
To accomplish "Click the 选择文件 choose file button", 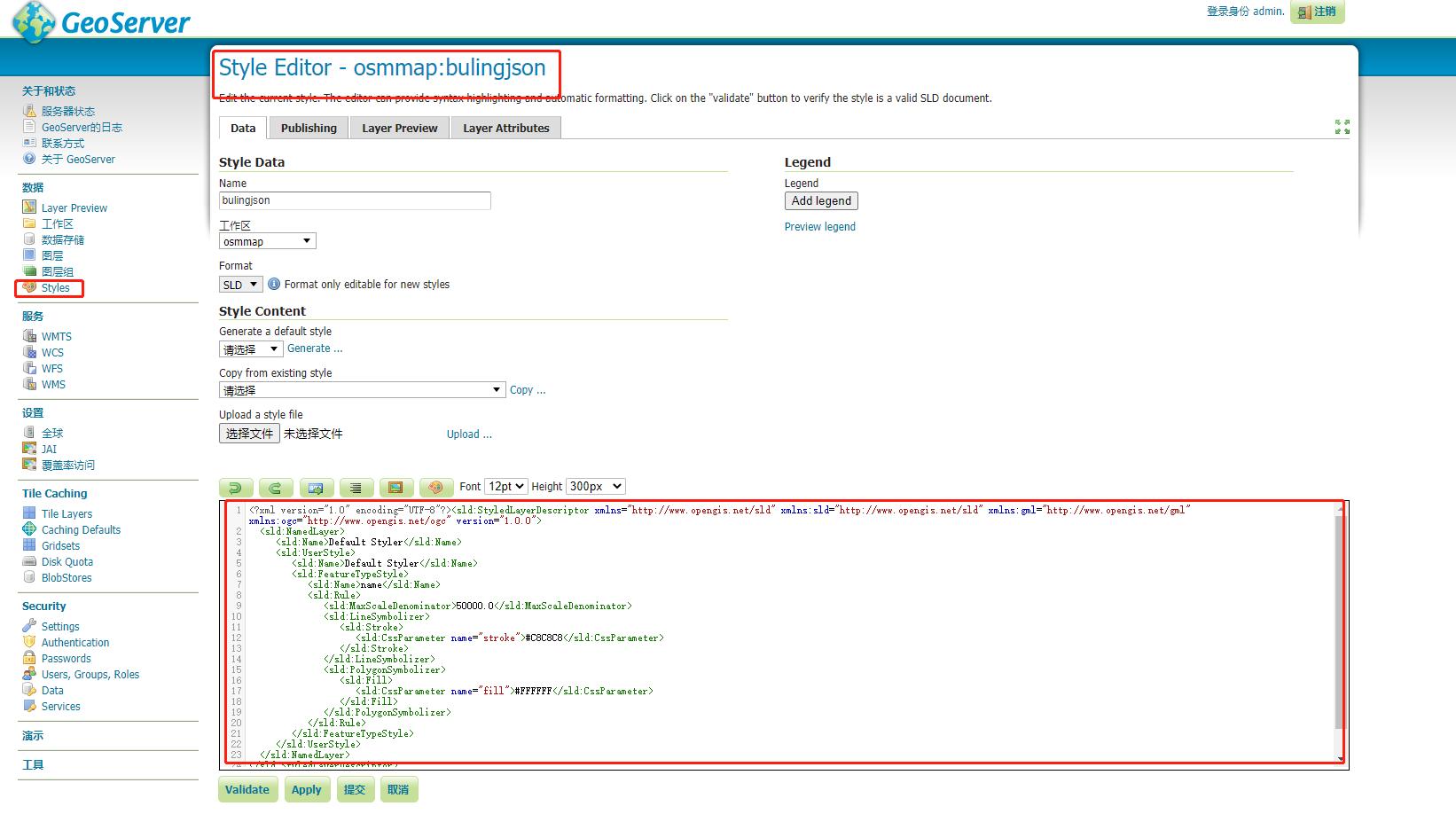I will pos(249,434).
